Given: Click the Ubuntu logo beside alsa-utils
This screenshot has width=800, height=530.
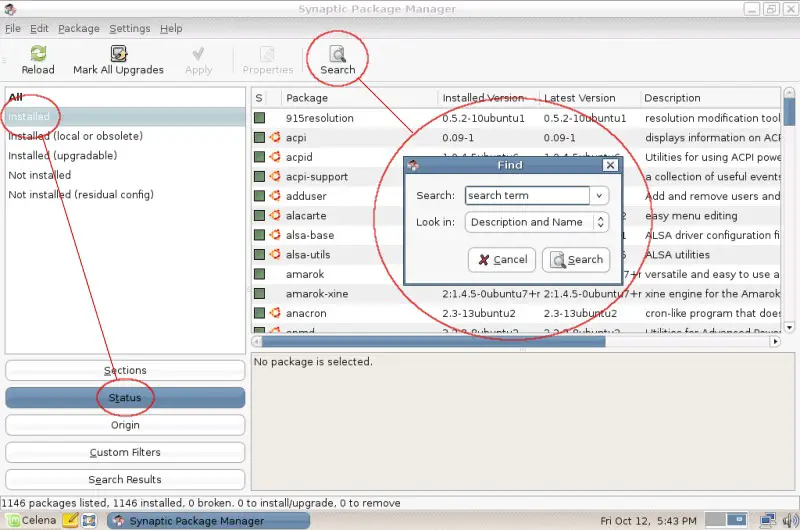Looking at the screenshot, I should click(275, 254).
